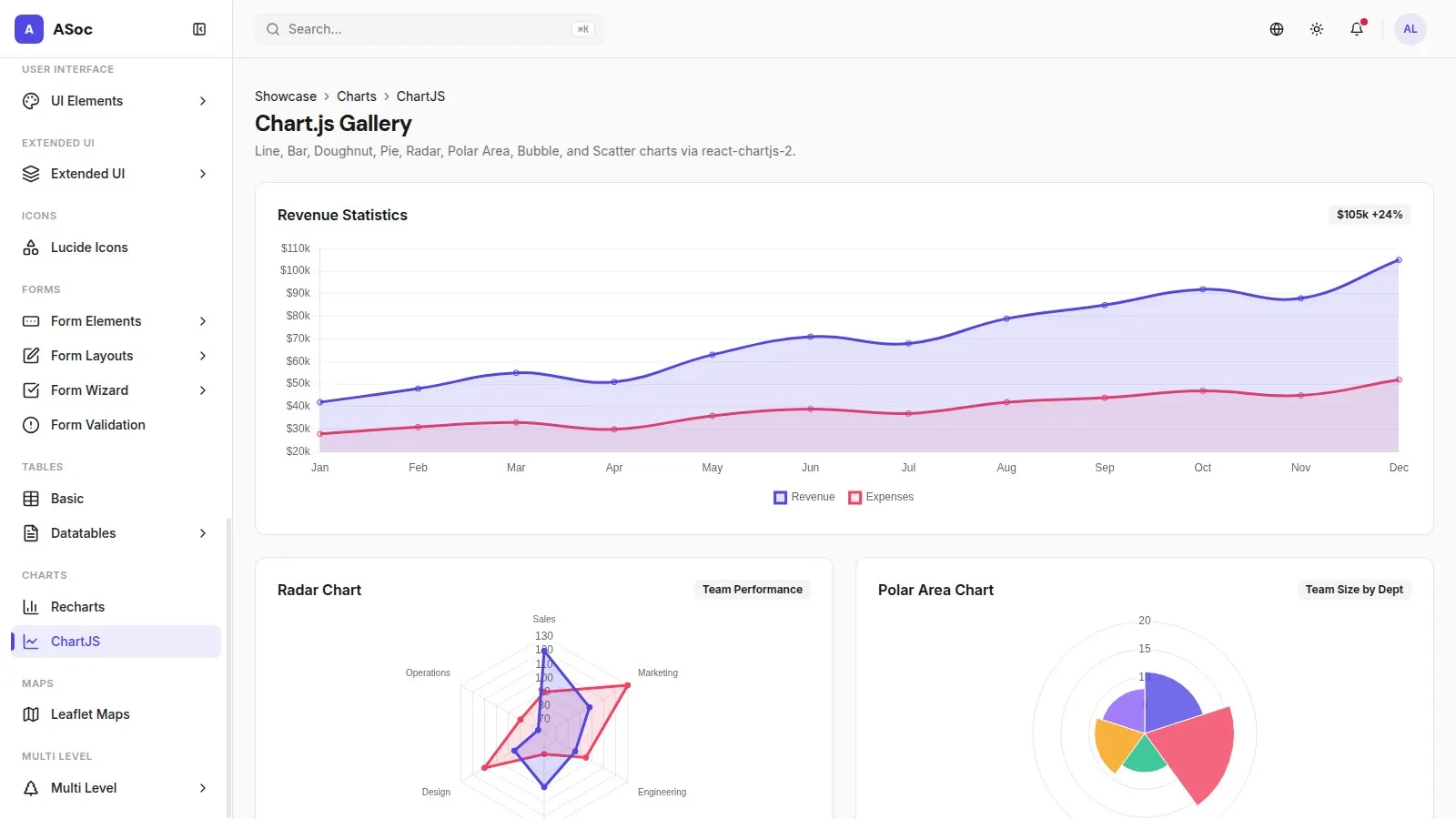Open notifications bell icon
Viewport: 1456px width, 819px height.
[x=1357, y=29]
